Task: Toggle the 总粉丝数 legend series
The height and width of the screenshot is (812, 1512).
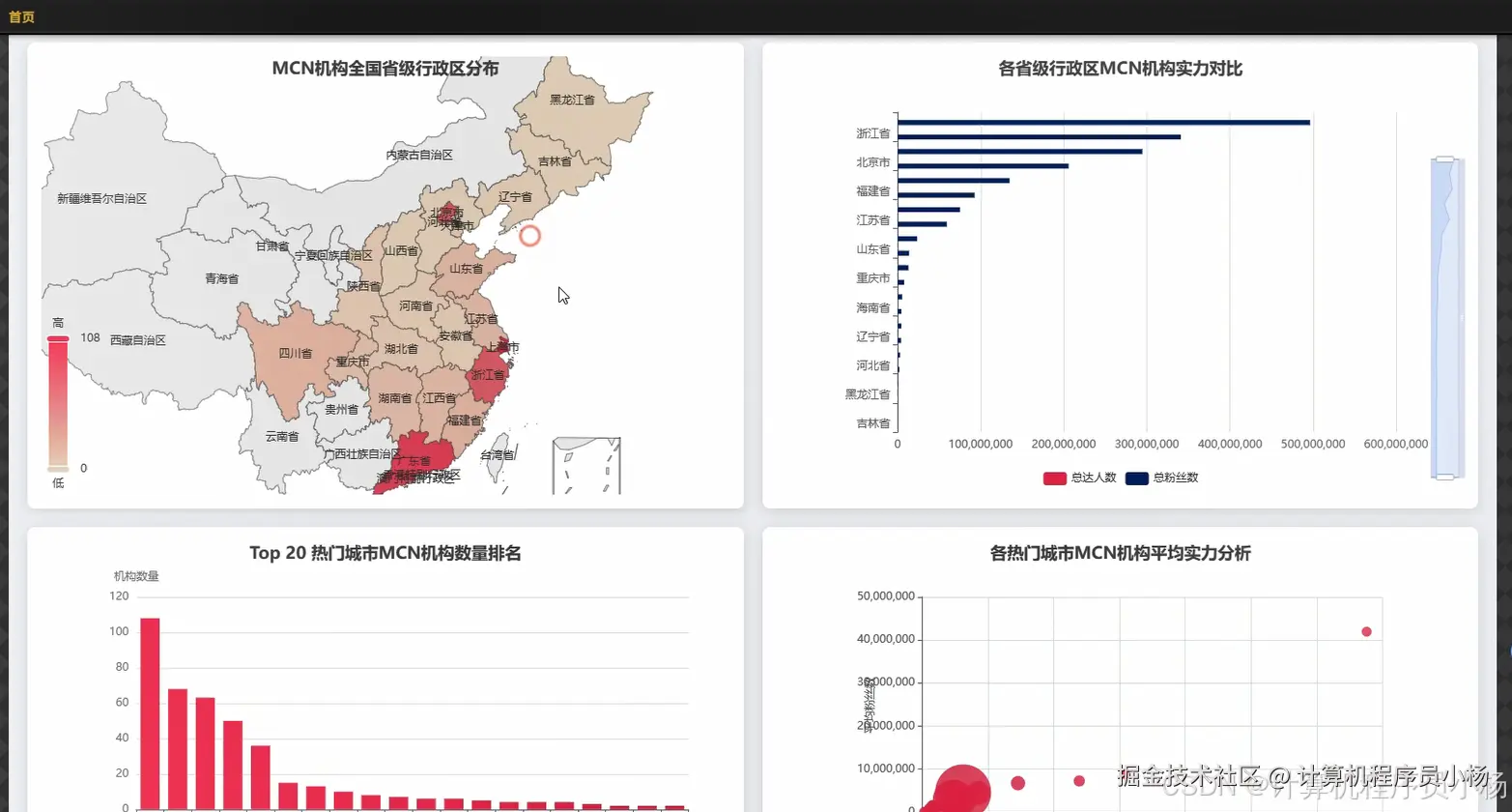Action: coord(1162,478)
